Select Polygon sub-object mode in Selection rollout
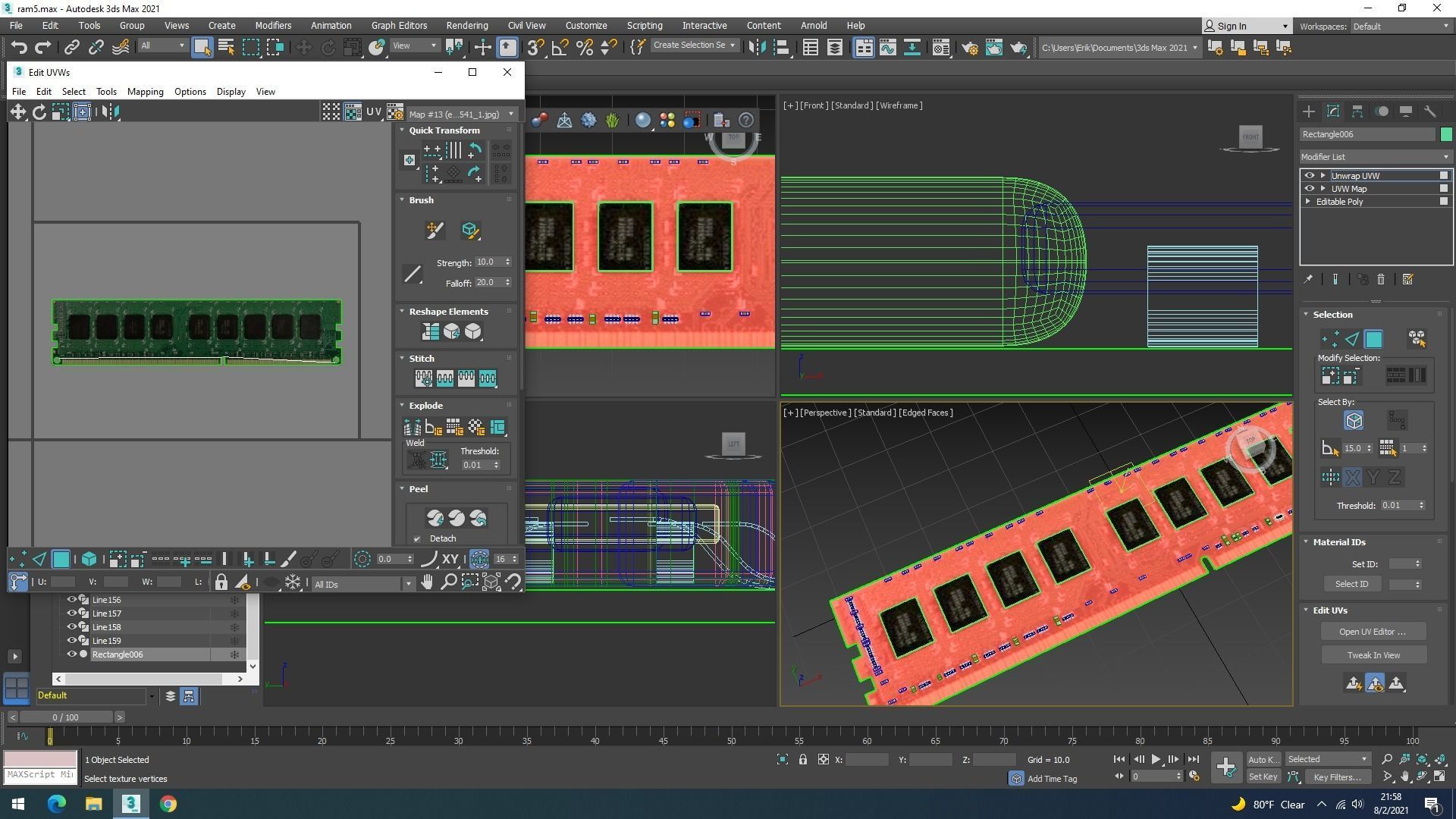The image size is (1456, 819). tap(1373, 339)
